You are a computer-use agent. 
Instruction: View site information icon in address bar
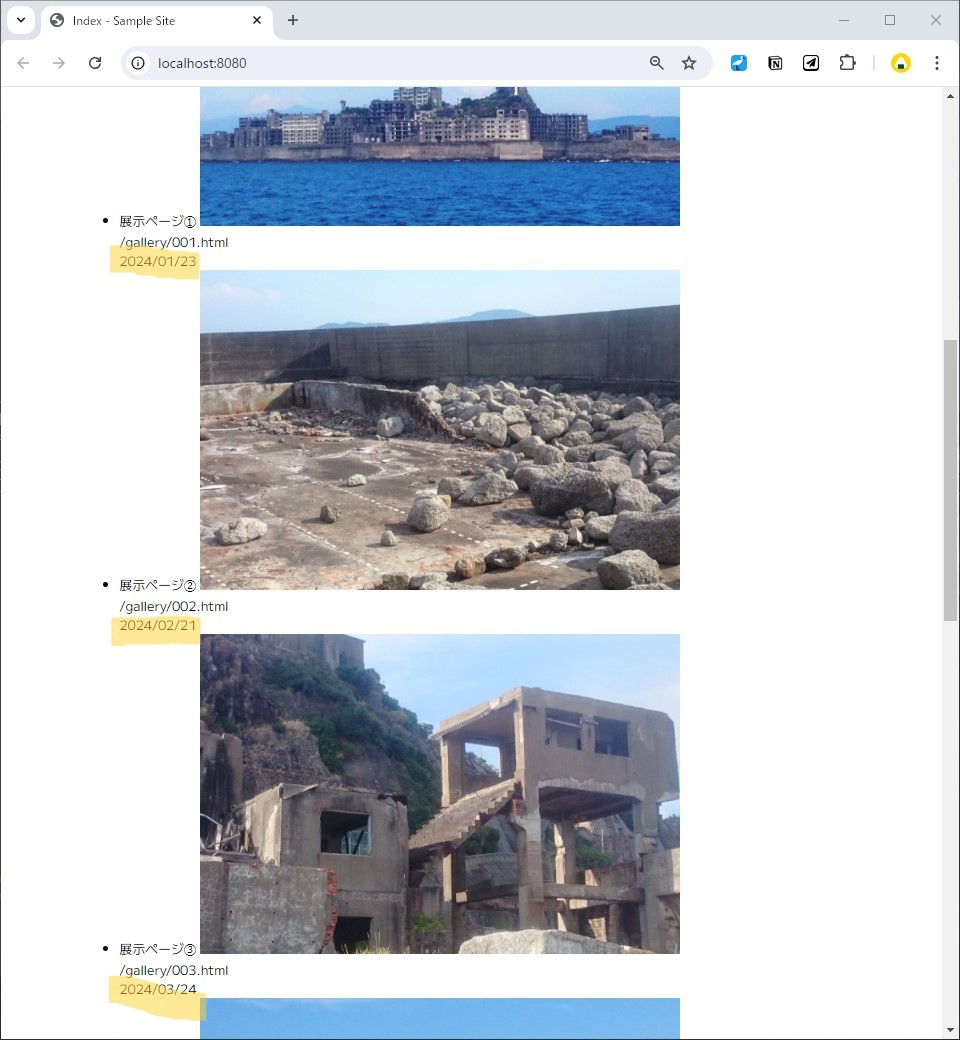pos(138,63)
